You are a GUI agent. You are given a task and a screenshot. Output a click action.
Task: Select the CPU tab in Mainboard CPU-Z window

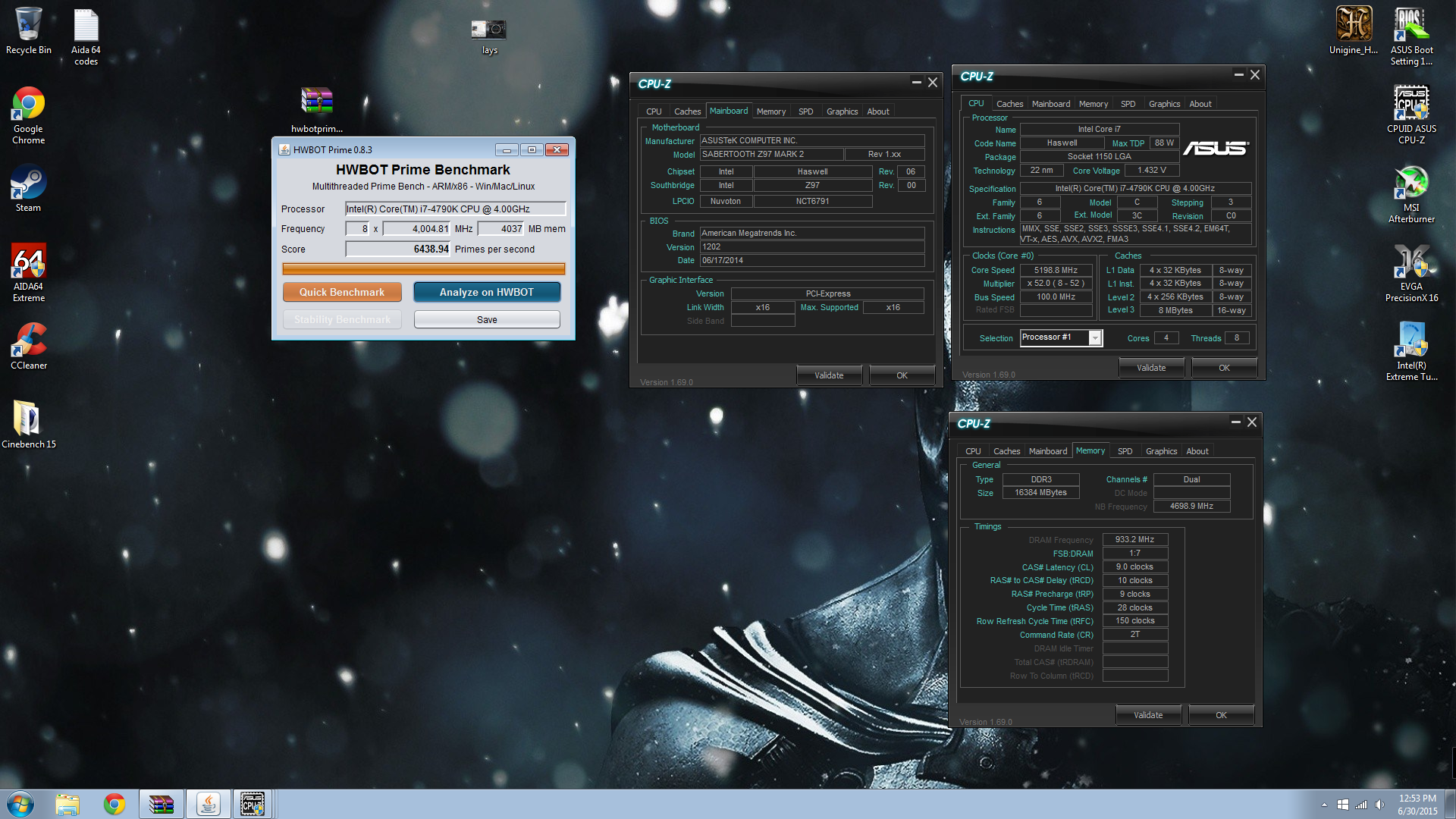tap(654, 111)
